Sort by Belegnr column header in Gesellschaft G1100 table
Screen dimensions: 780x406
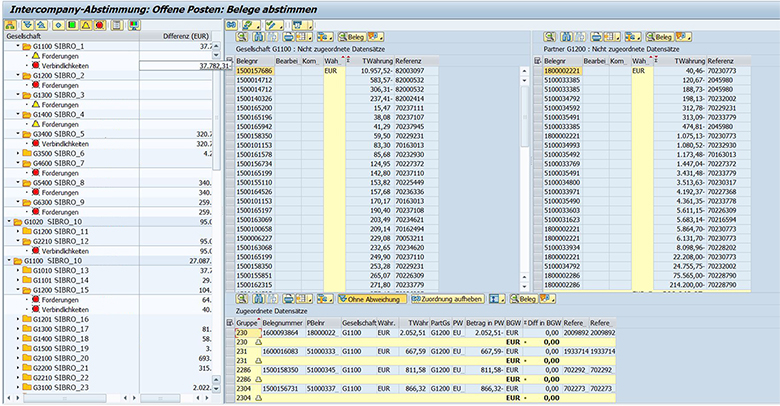[255, 61]
